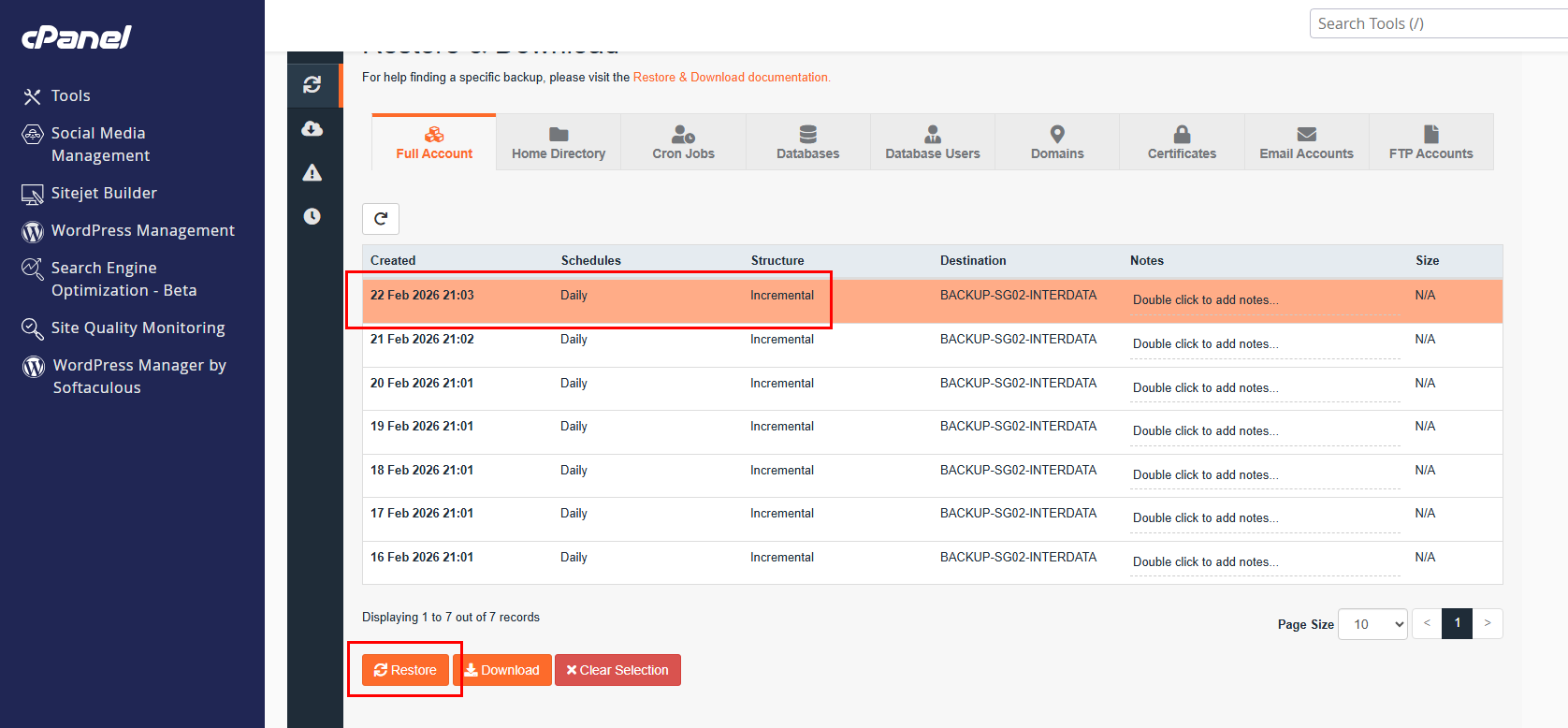Select the 19 Feb 2026 backup row

(932, 432)
